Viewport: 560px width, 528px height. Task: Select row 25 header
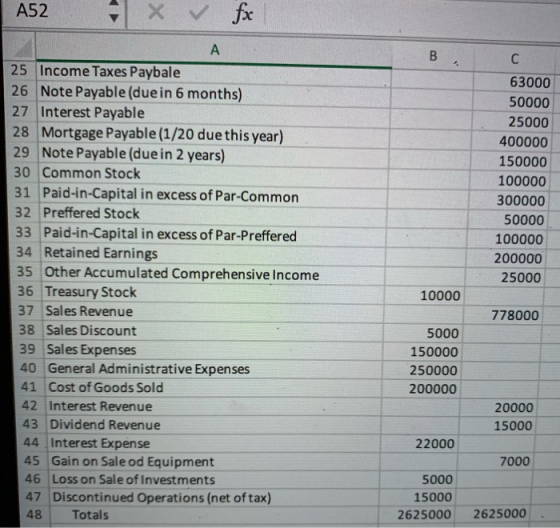(19, 70)
